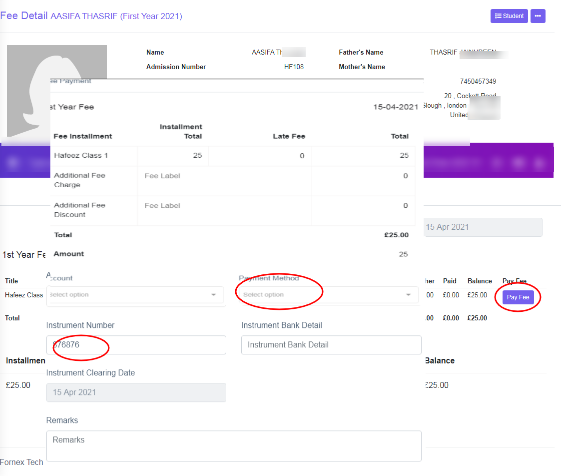Click the Student button at top right
Screen dimensions: 561x476
point(509,16)
